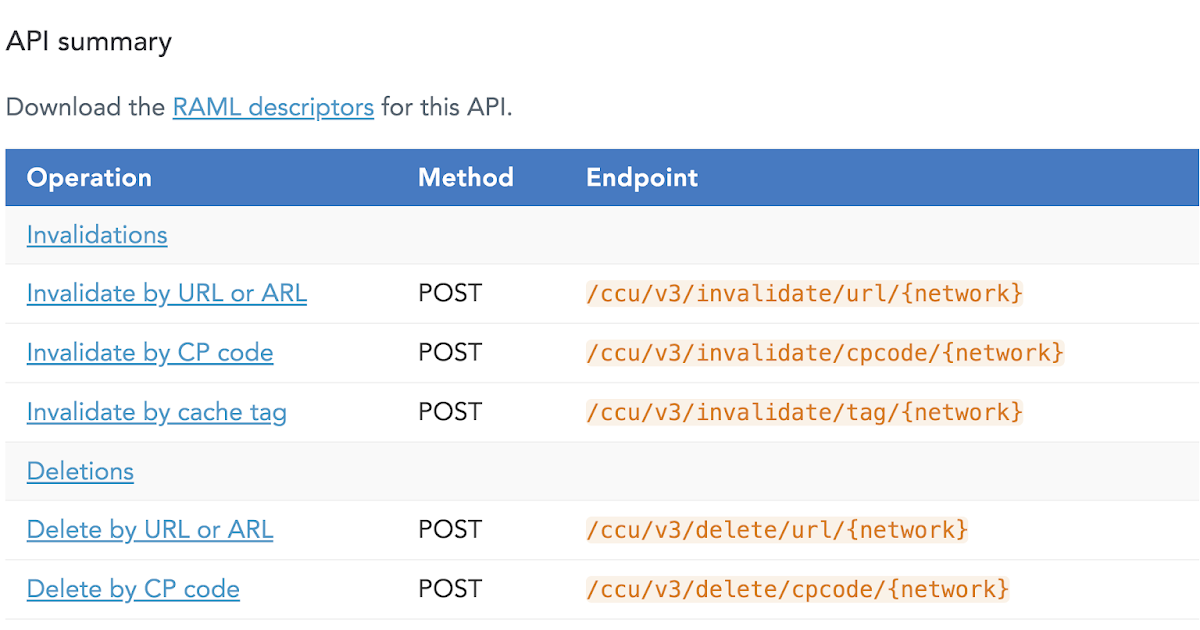Click the Invalidations table row
This screenshot has width=1200, height=630.
(x=600, y=235)
